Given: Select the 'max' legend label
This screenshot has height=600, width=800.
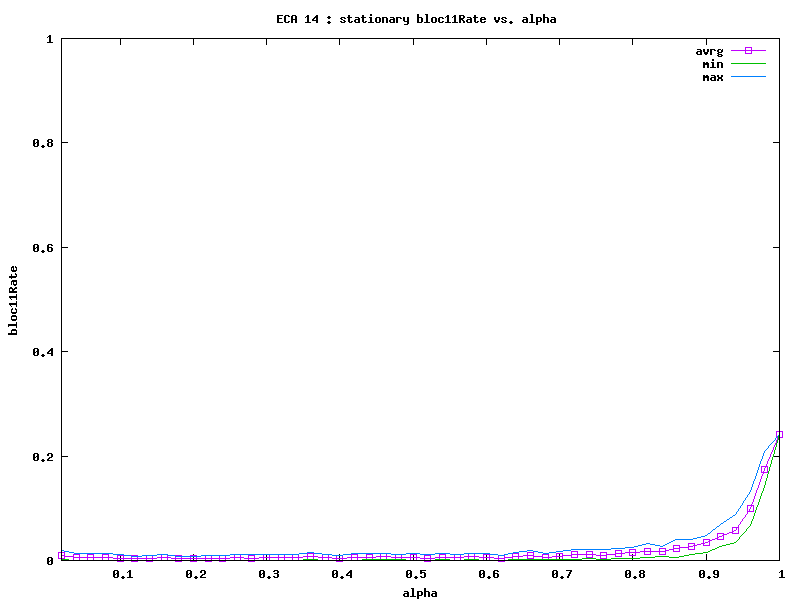Looking at the screenshot, I should pos(713,77).
